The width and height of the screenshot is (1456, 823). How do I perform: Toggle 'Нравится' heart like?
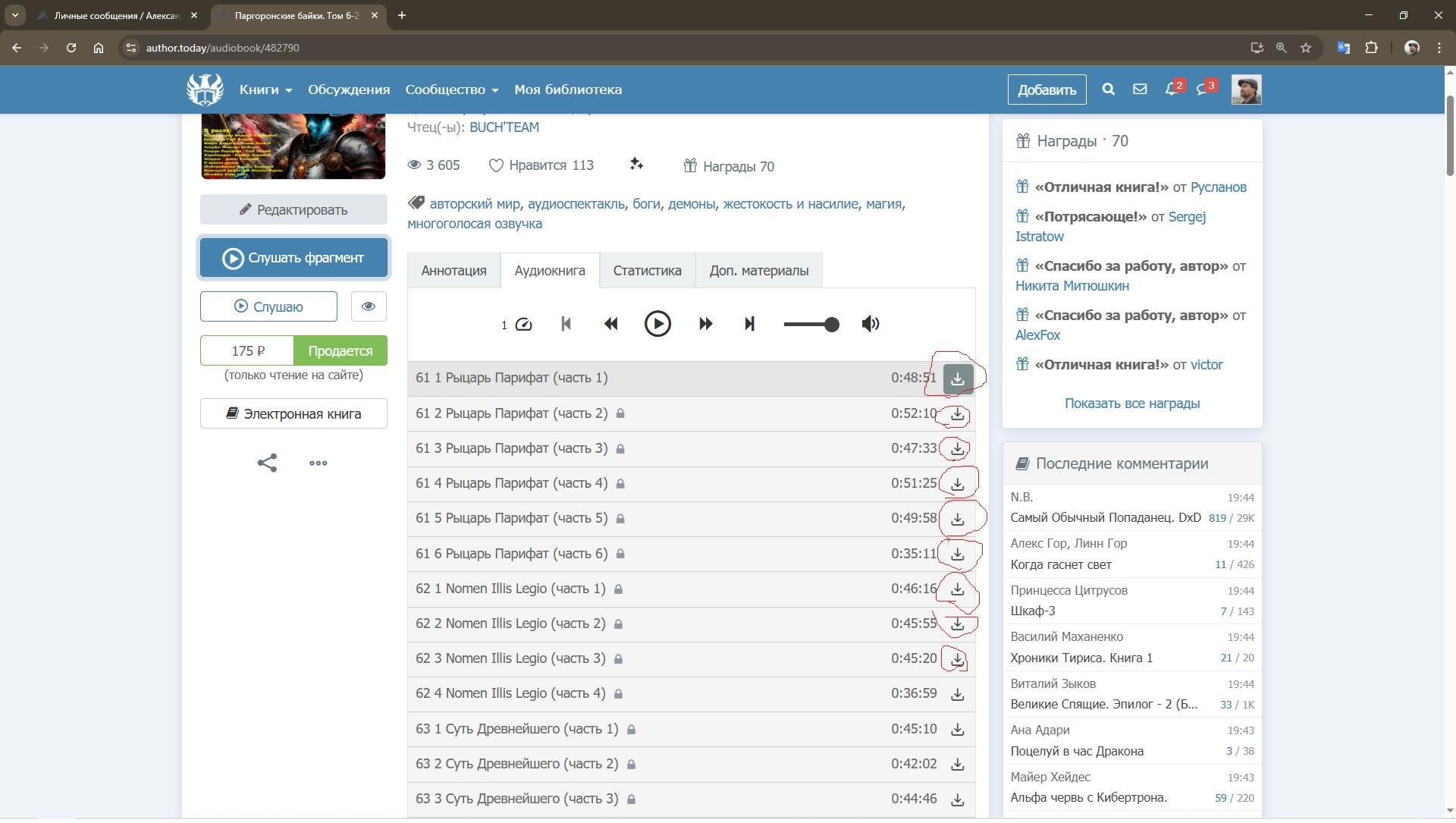click(496, 166)
